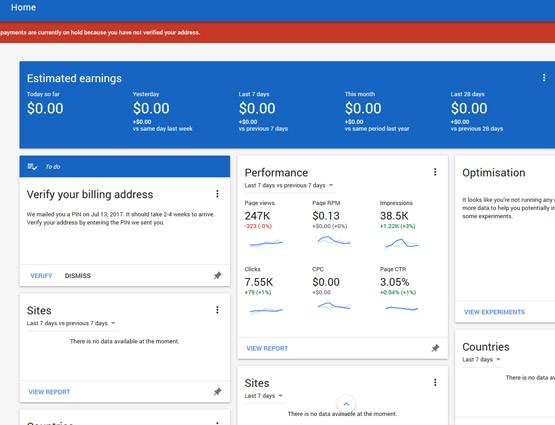Click the 3.05% Page CTR value
The width and height of the screenshot is (555, 425).
(395, 282)
